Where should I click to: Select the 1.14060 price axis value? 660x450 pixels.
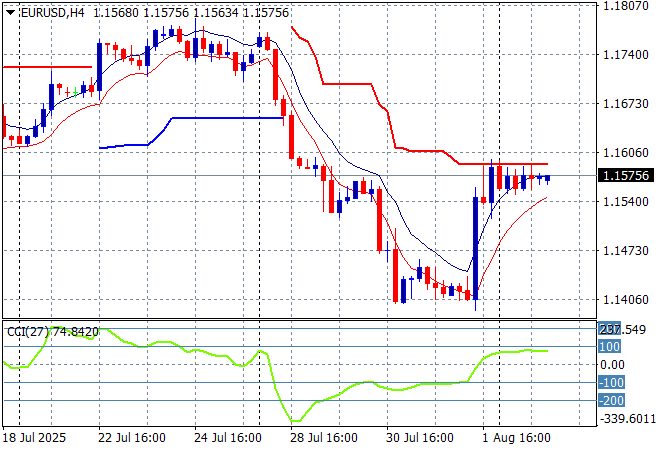click(x=626, y=300)
